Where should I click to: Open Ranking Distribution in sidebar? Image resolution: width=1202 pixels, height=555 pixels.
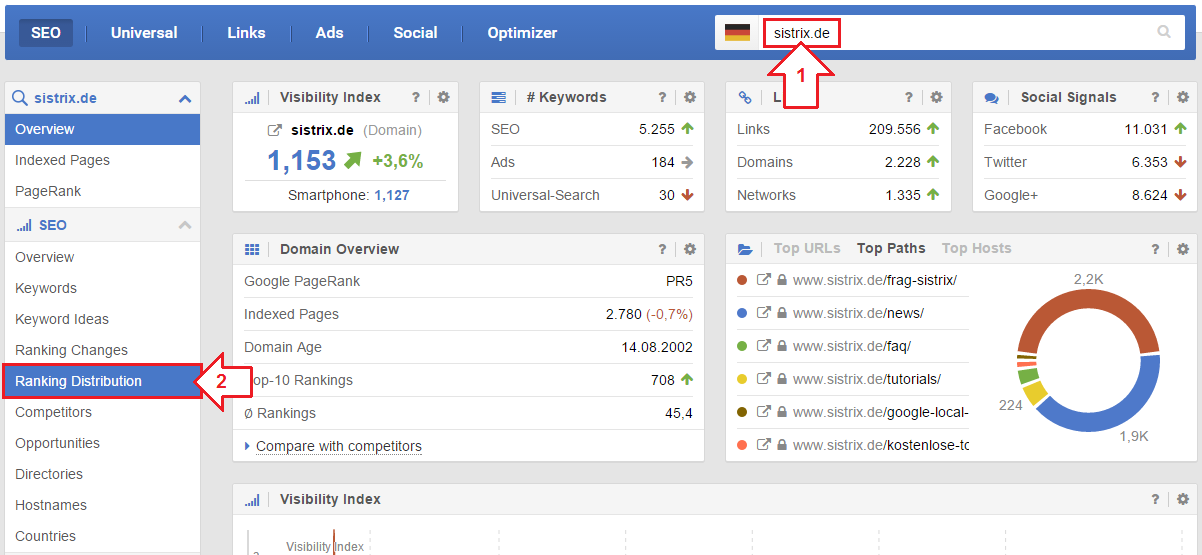[x=102, y=381]
